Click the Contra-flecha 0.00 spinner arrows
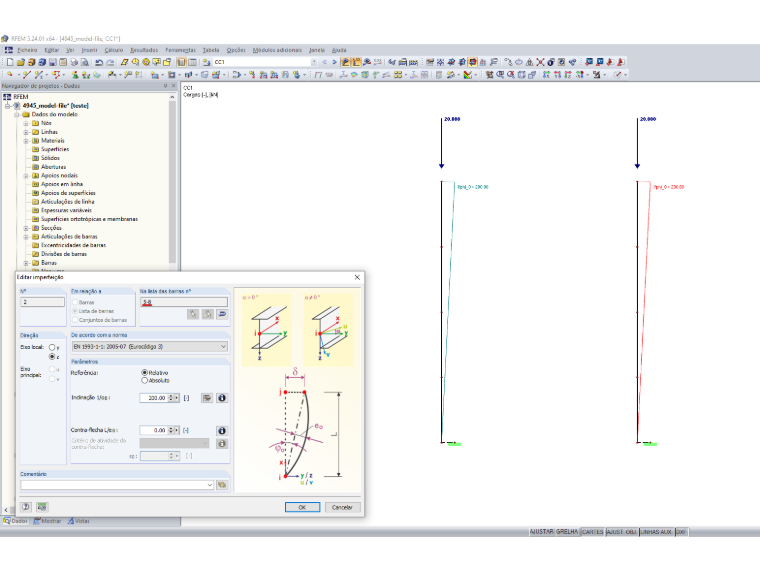The height and width of the screenshot is (570, 760). coord(171,430)
